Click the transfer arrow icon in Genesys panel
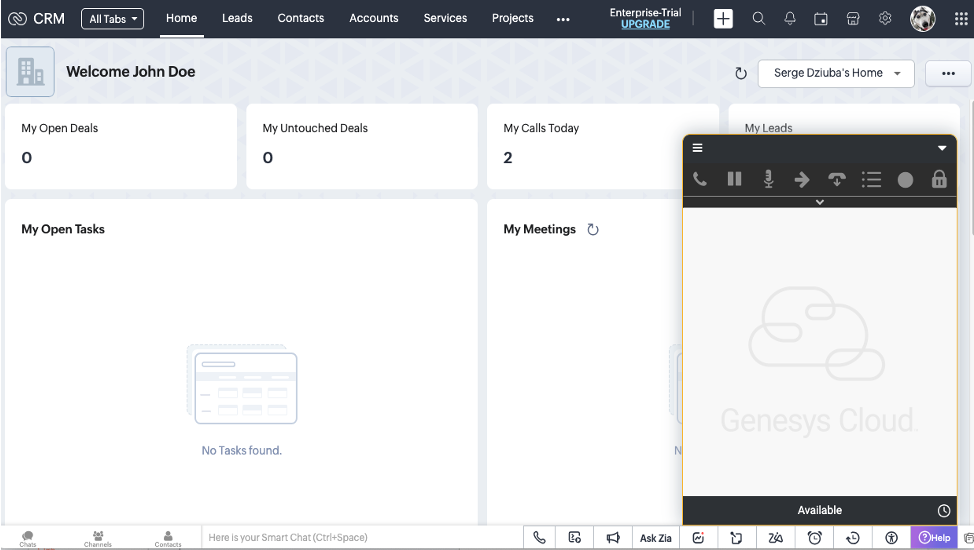The width and height of the screenshot is (974, 550). pyautogui.click(x=802, y=180)
